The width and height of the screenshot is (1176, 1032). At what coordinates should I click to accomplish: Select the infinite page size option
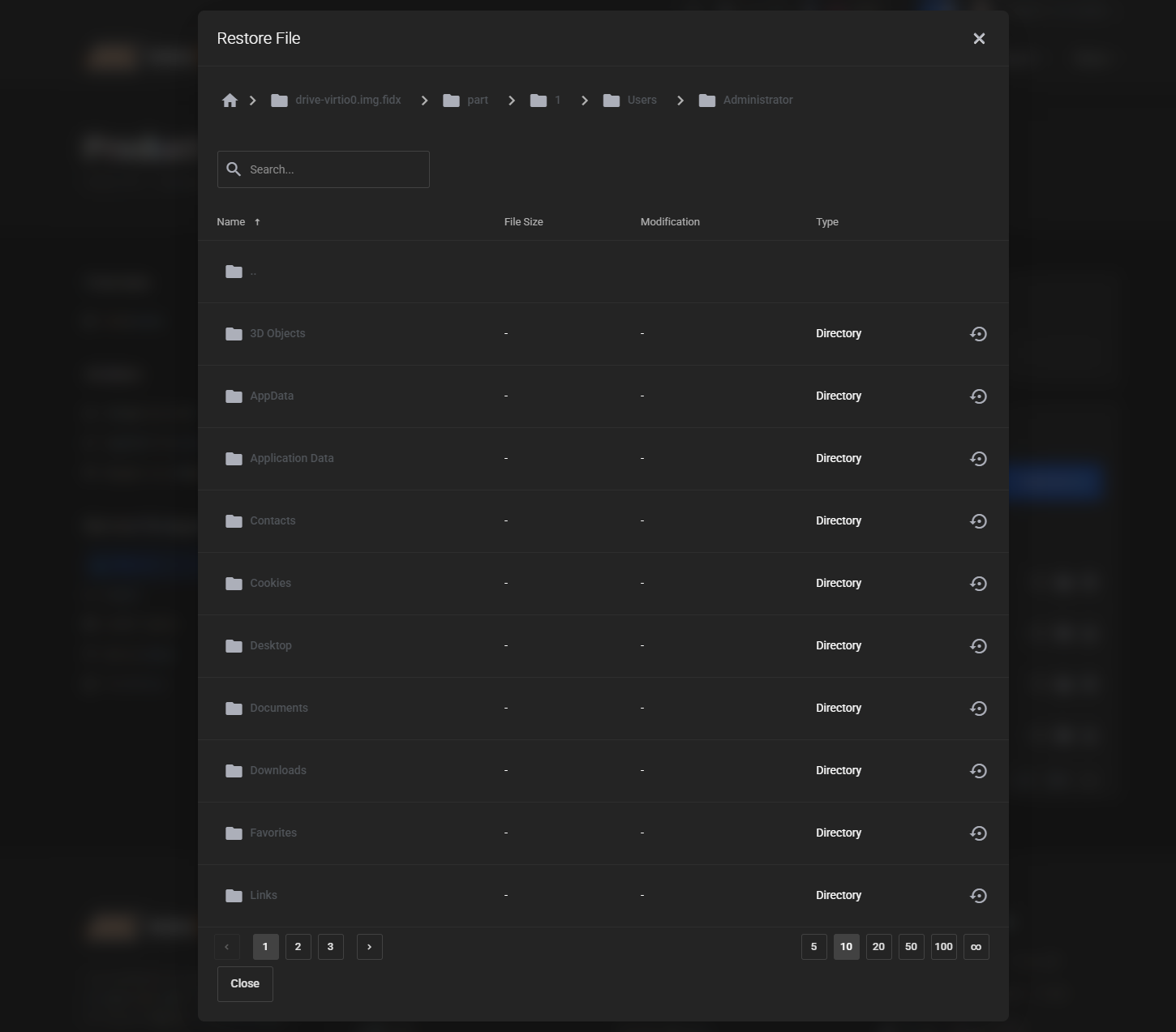coord(976,947)
